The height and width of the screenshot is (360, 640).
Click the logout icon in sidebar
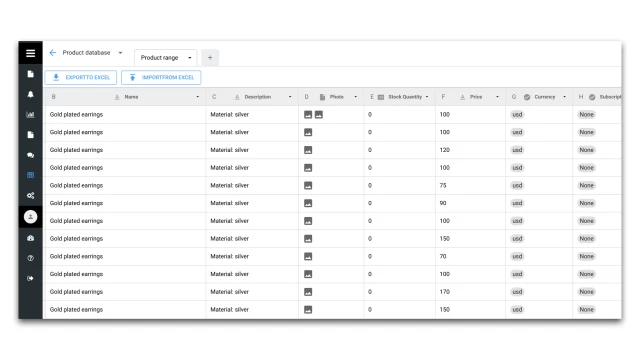pos(30,278)
